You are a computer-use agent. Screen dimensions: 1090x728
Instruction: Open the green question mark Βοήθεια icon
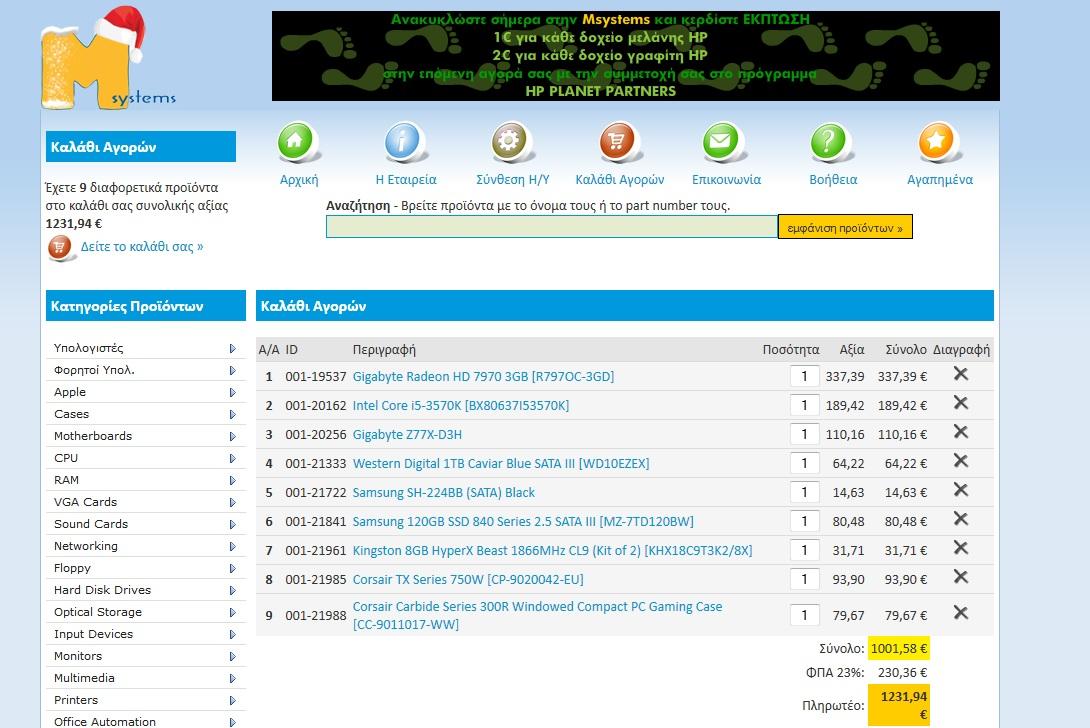click(832, 143)
